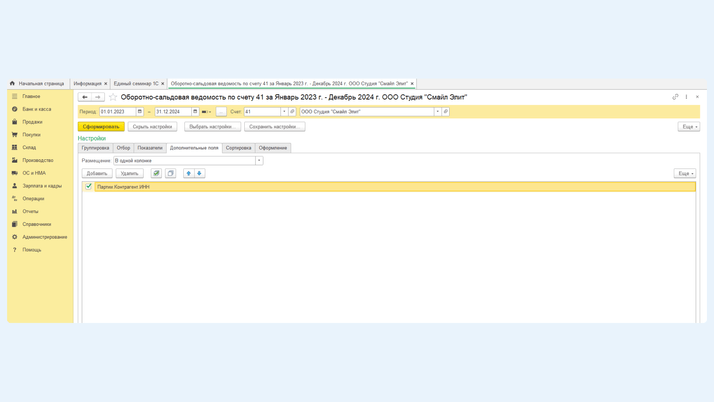Move selected field down with arrow
714x402 pixels.
pyautogui.click(x=199, y=173)
